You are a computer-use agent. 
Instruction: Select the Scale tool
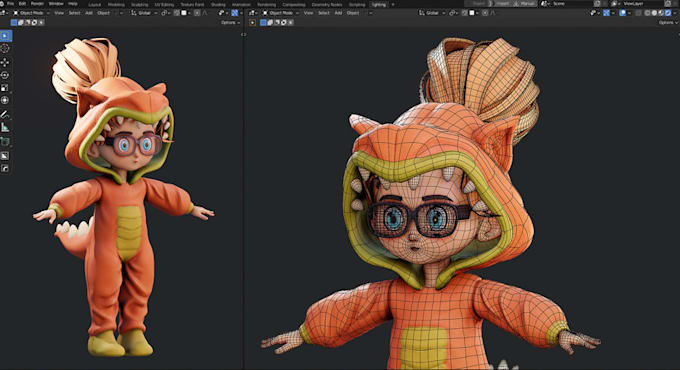coord(5,88)
